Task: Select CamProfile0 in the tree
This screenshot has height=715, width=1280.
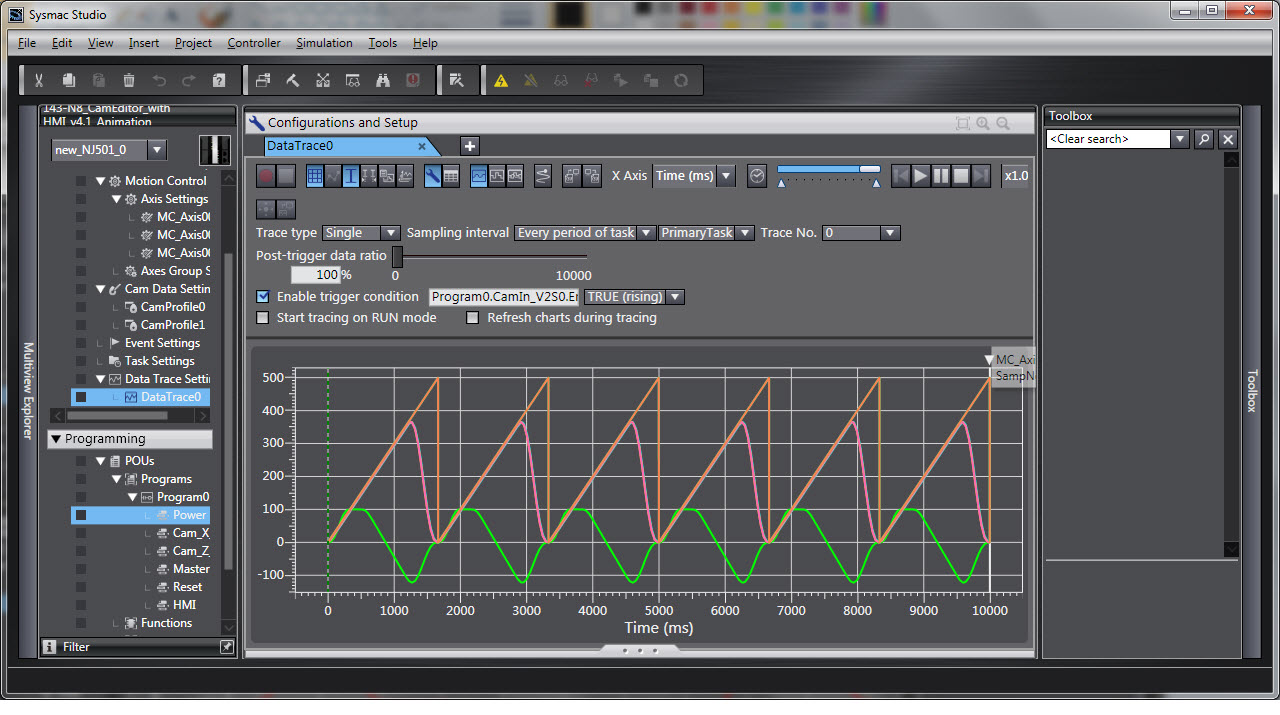Action: [x=173, y=307]
